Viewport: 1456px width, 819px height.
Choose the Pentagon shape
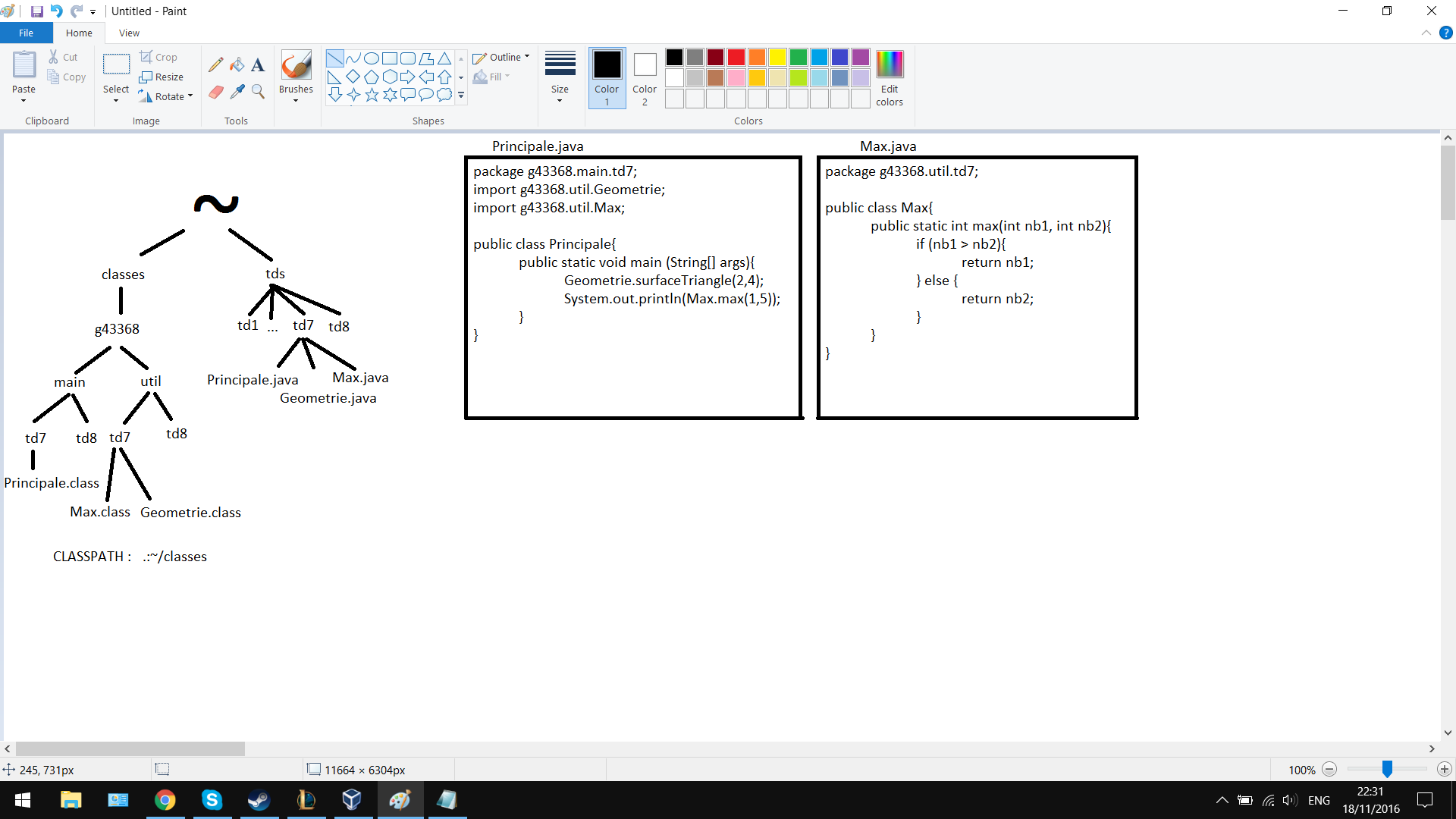tap(372, 77)
